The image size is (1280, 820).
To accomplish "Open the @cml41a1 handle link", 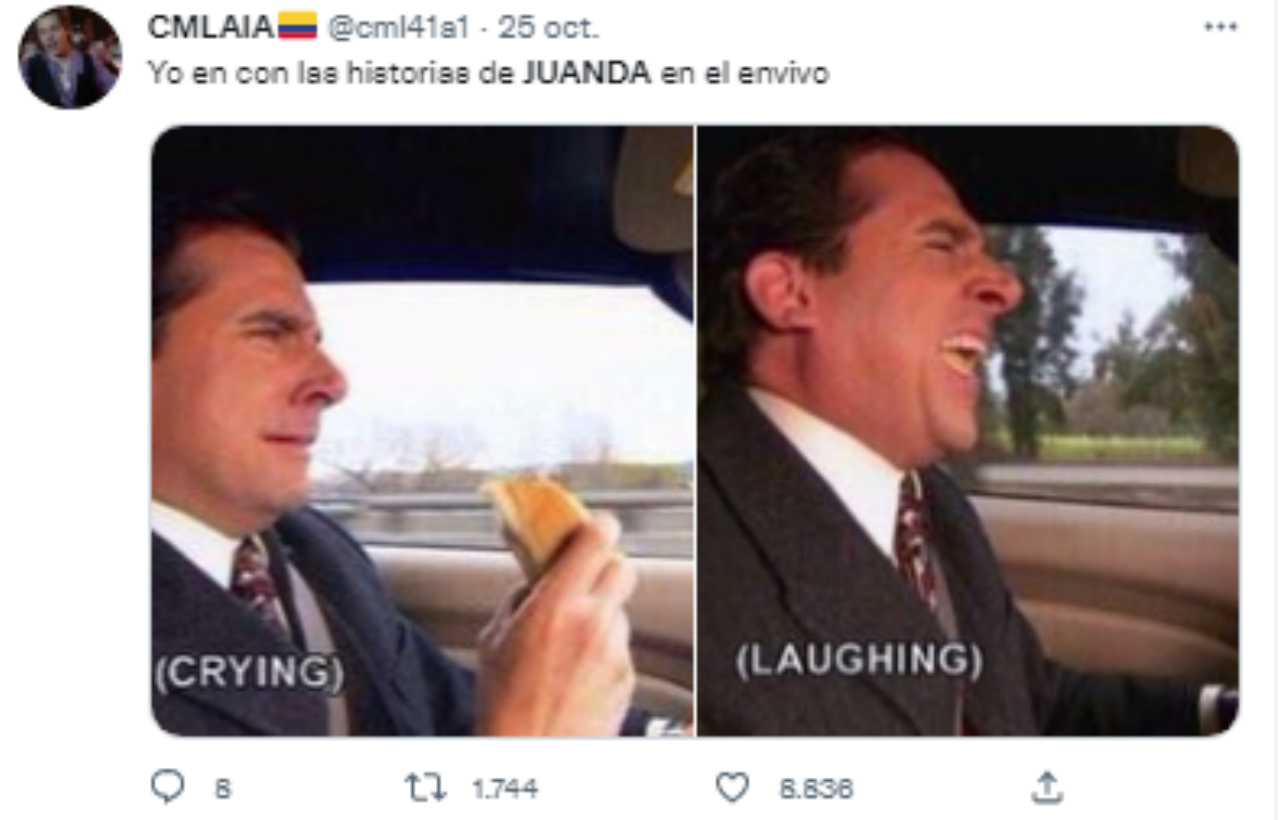I will click(x=397, y=28).
